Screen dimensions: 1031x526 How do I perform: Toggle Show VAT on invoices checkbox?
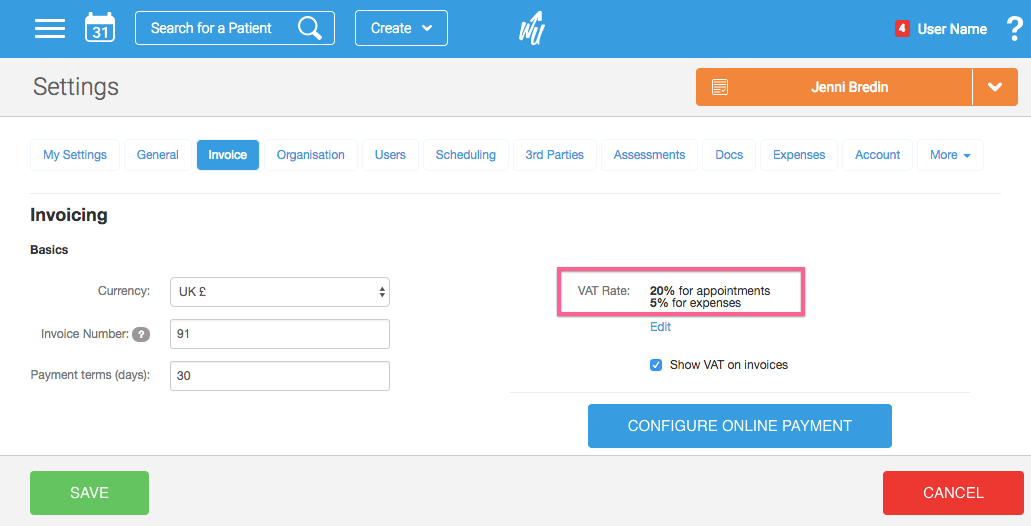point(656,365)
